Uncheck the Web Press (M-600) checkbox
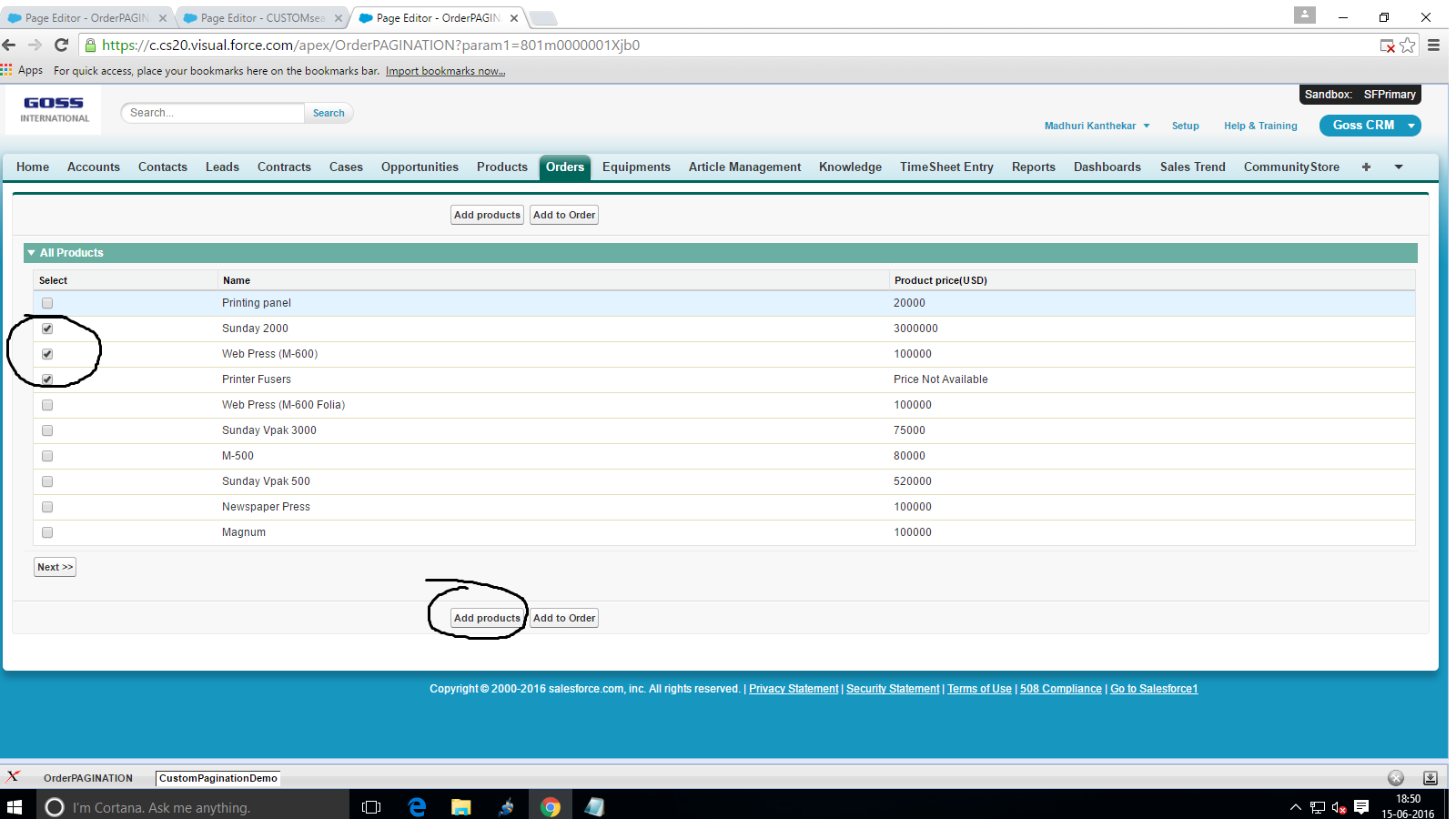This screenshot has height=819, width=1456. pyautogui.click(x=47, y=354)
